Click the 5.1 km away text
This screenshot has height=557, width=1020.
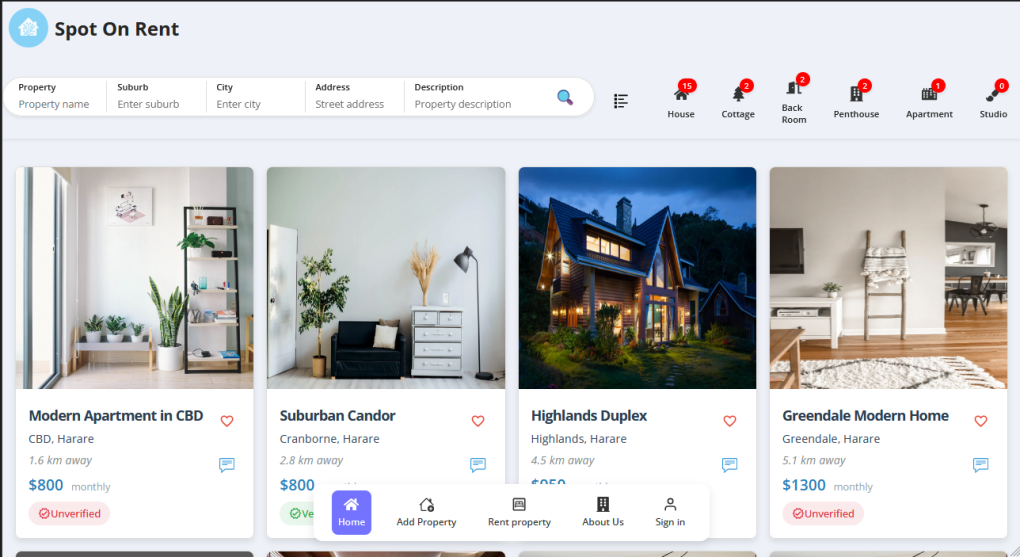coord(814,460)
